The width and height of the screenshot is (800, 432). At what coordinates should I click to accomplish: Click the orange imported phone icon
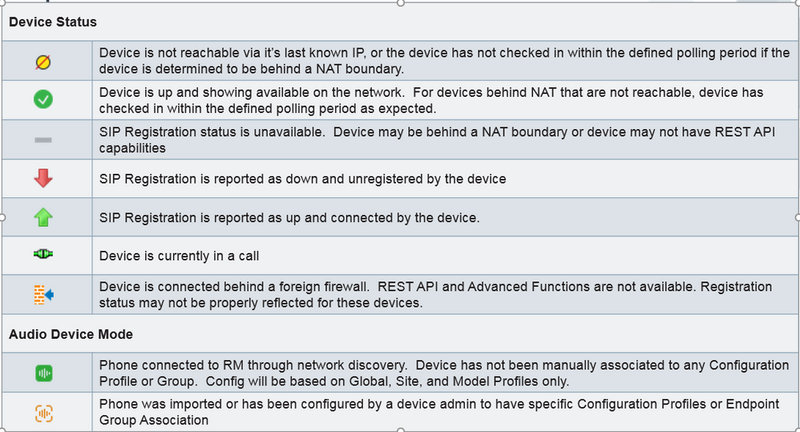(43, 412)
